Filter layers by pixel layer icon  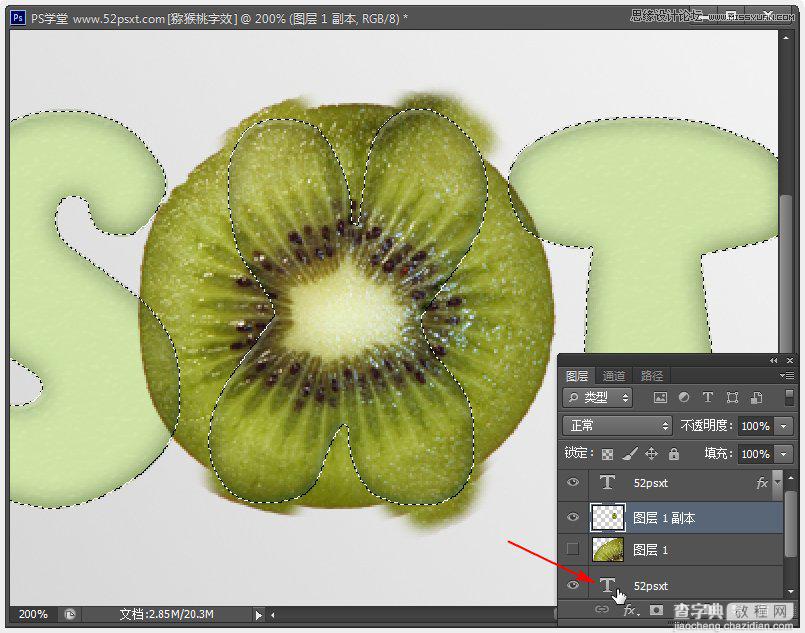pyautogui.click(x=660, y=397)
